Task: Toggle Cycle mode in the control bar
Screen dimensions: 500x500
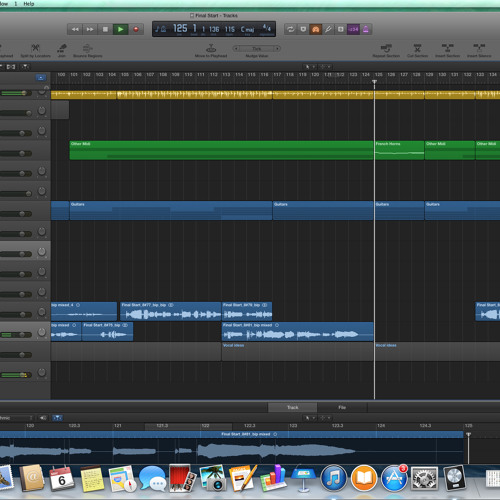Action: coord(291,29)
